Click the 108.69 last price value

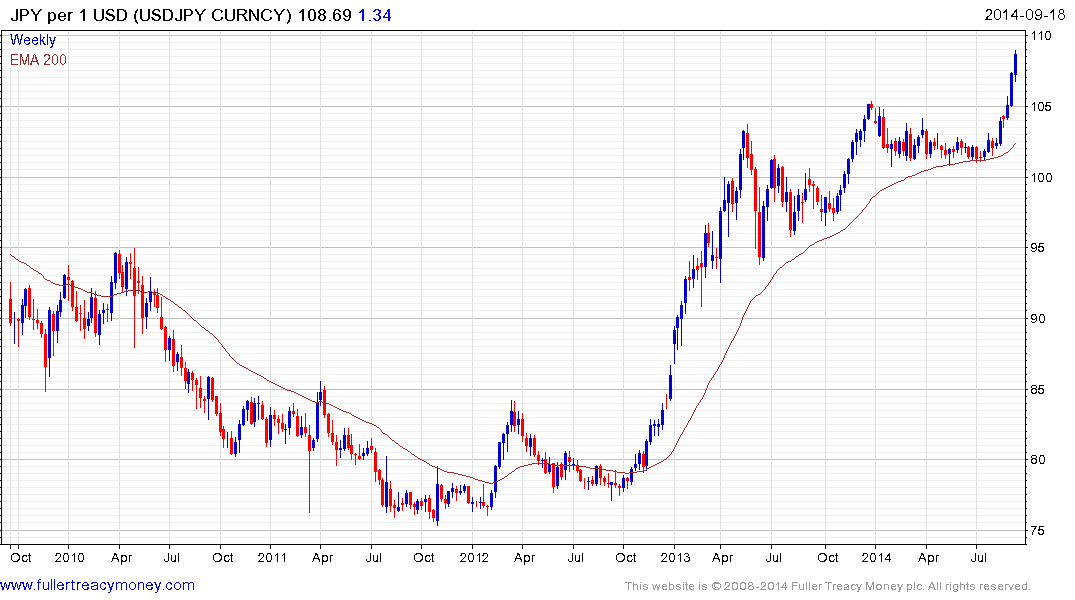tap(324, 15)
